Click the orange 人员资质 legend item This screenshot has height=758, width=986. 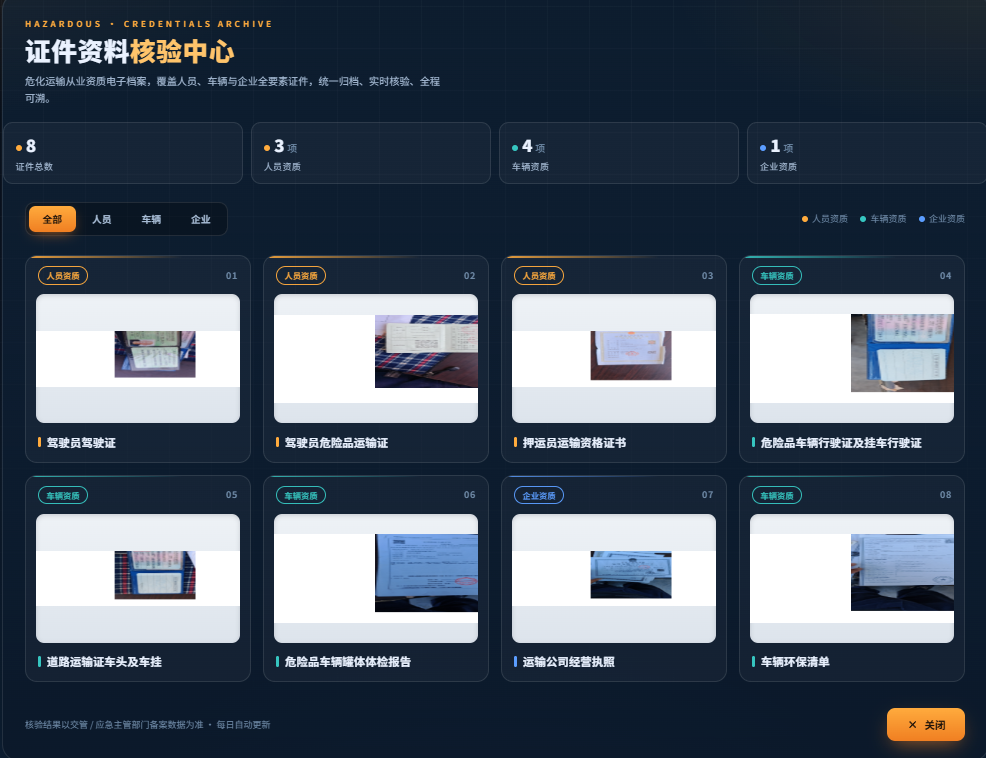[824, 219]
